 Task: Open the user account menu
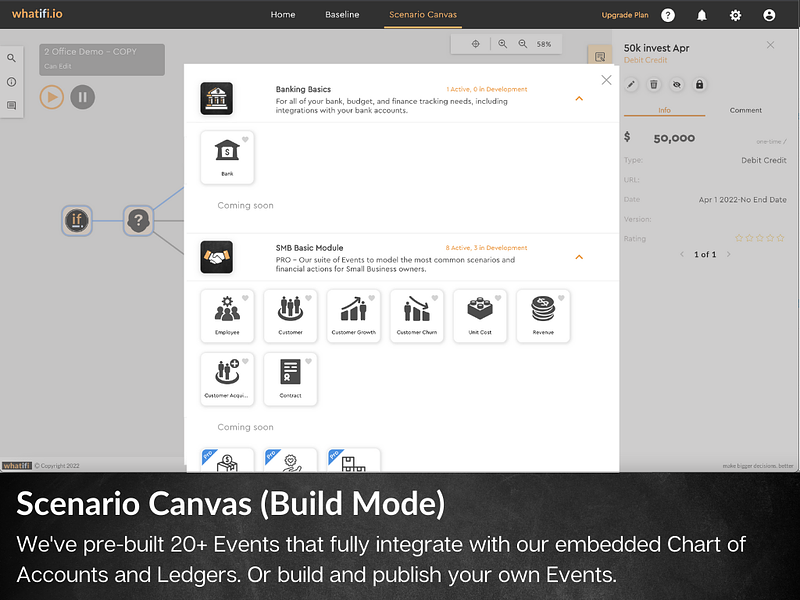click(769, 15)
